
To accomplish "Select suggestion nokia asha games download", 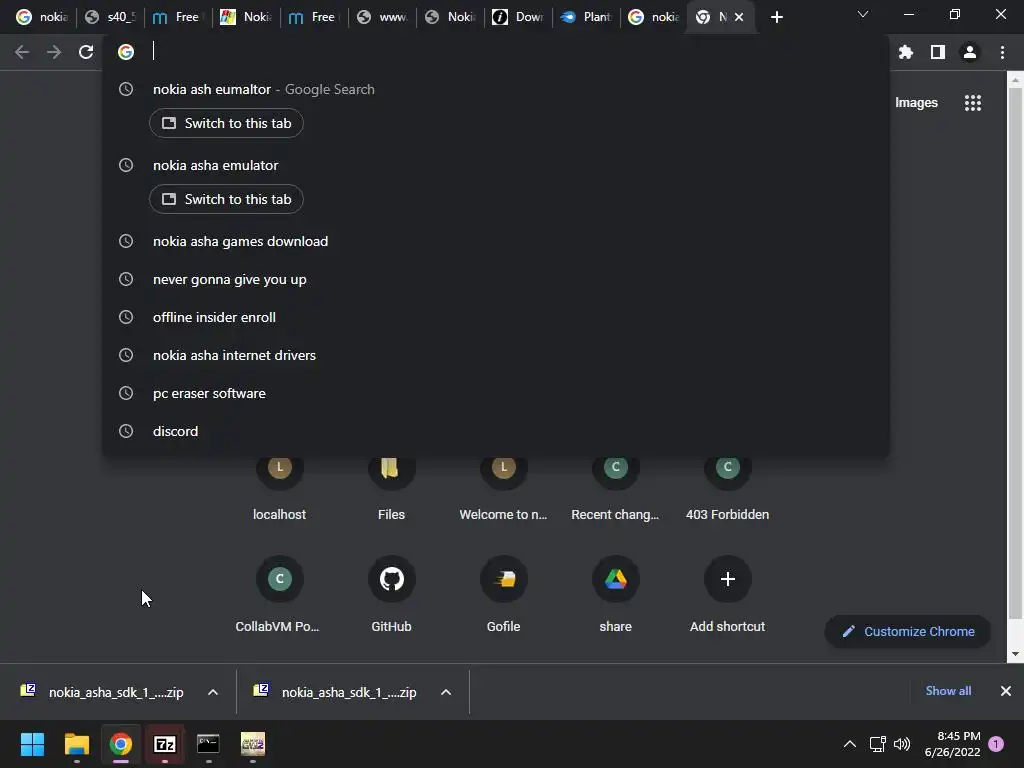I will (496, 242).
